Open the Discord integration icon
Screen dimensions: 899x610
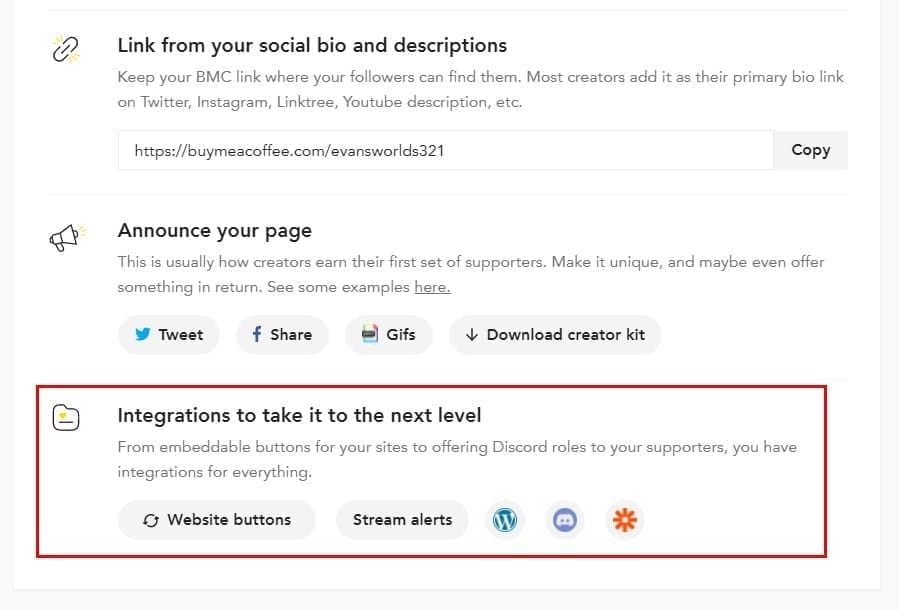click(565, 520)
